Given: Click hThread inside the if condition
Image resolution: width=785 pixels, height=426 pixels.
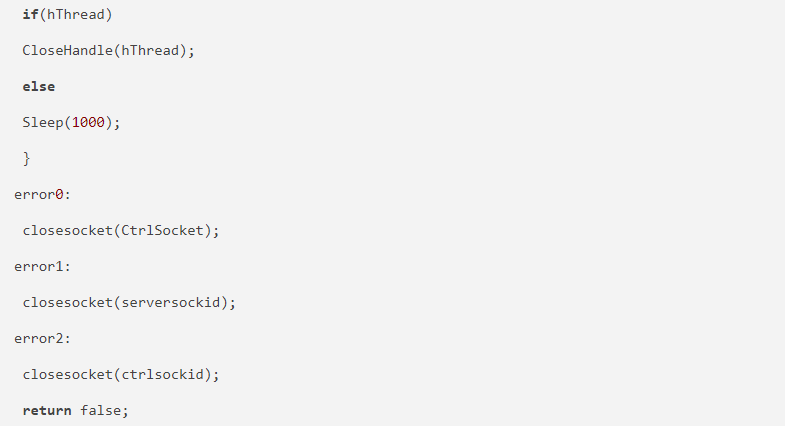Looking at the screenshot, I should (x=70, y=14).
